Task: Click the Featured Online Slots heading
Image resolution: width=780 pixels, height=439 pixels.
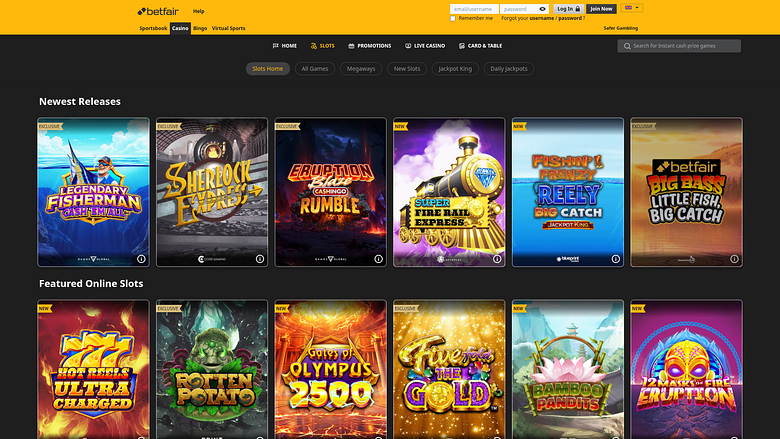Action: (x=91, y=283)
